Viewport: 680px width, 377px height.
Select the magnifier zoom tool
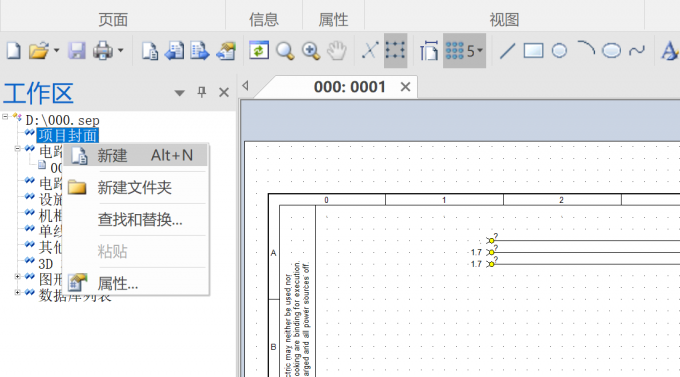click(x=285, y=51)
